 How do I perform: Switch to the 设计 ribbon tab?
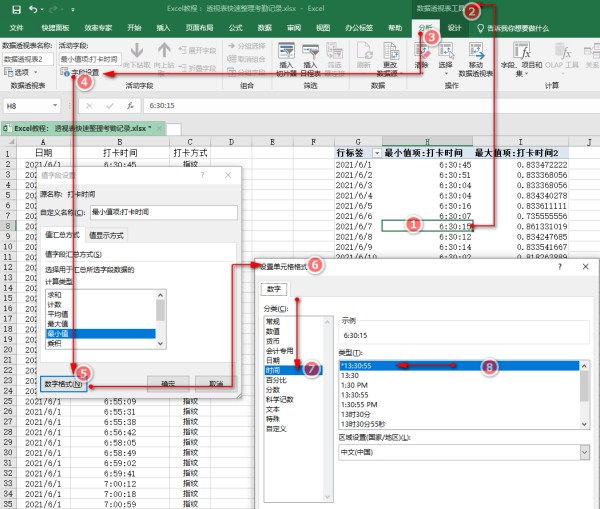pyautogui.click(x=455, y=28)
